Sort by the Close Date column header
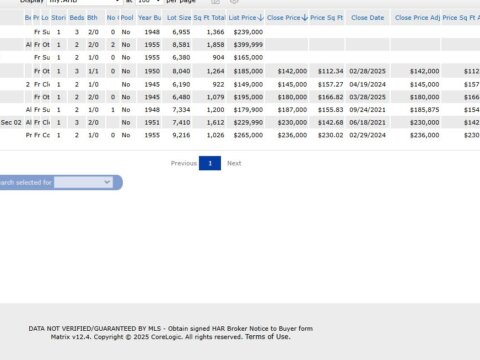 point(367,18)
